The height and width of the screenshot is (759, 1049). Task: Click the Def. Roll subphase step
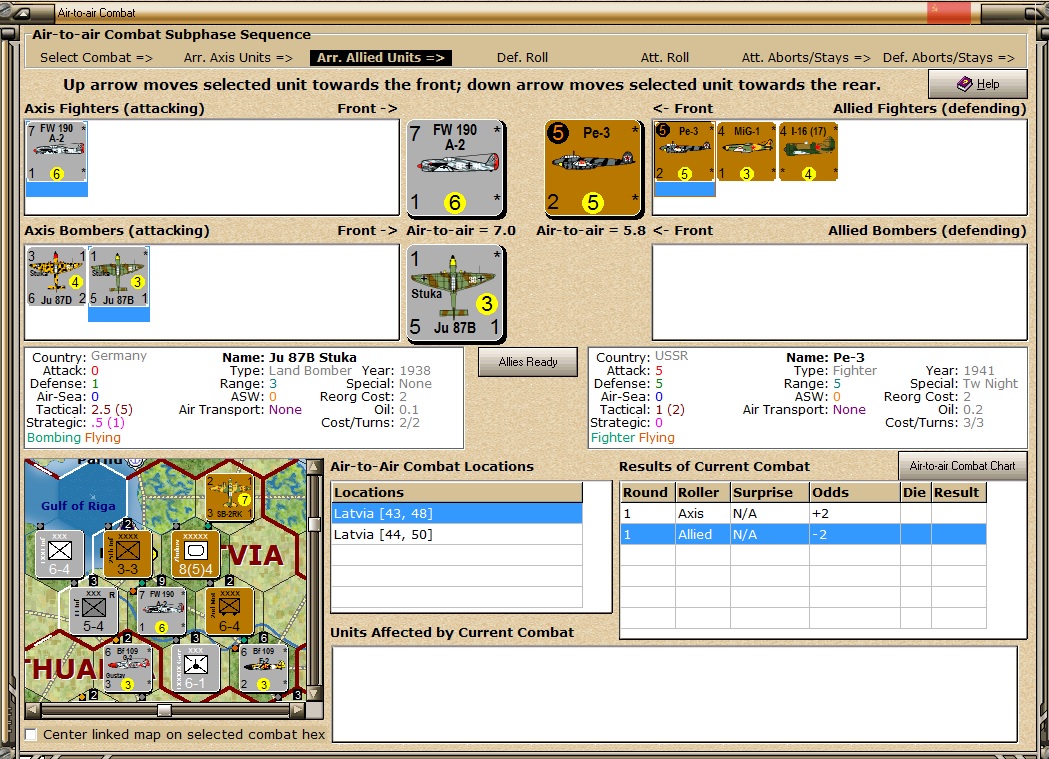point(522,58)
